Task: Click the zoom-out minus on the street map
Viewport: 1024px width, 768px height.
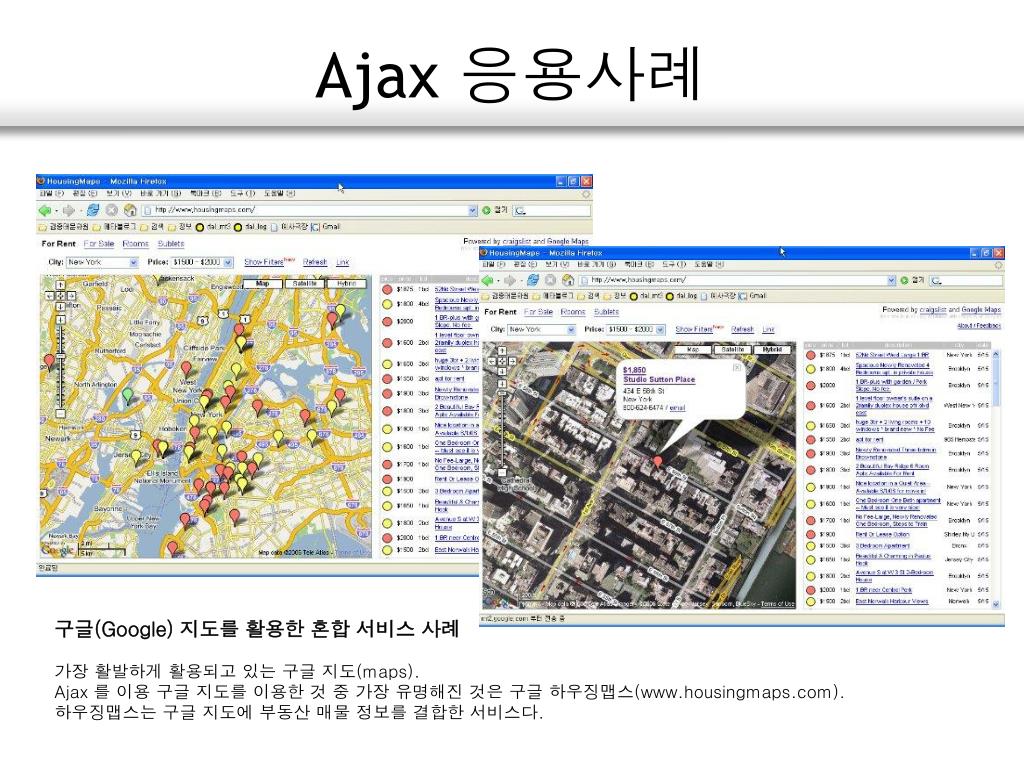Action: [60, 413]
